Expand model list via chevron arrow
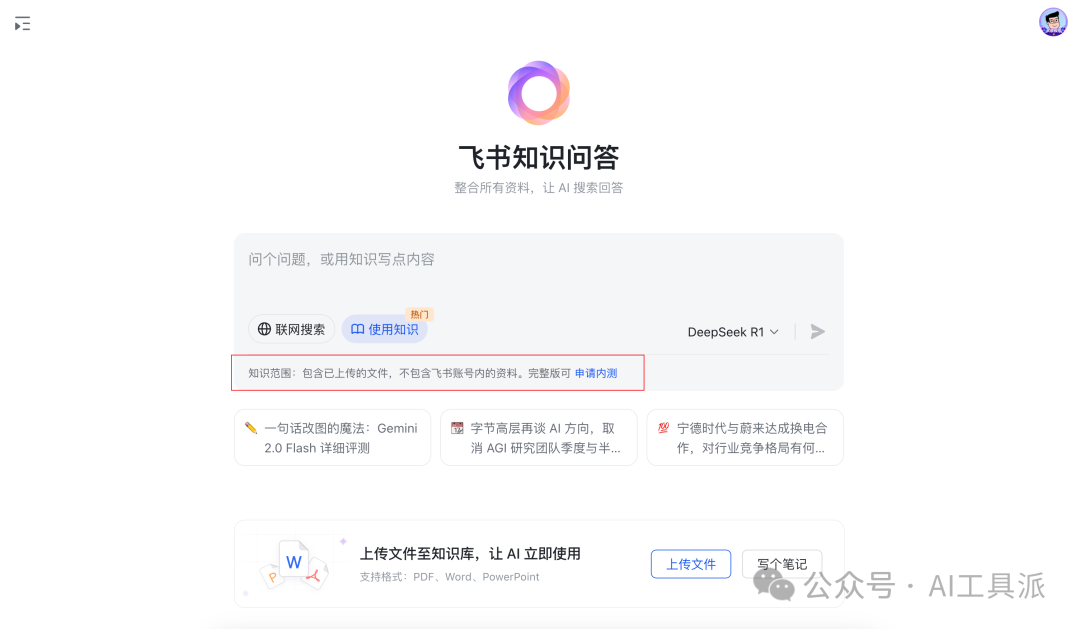The width and height of the screenshot is (1080, 629). pos(774,332)
